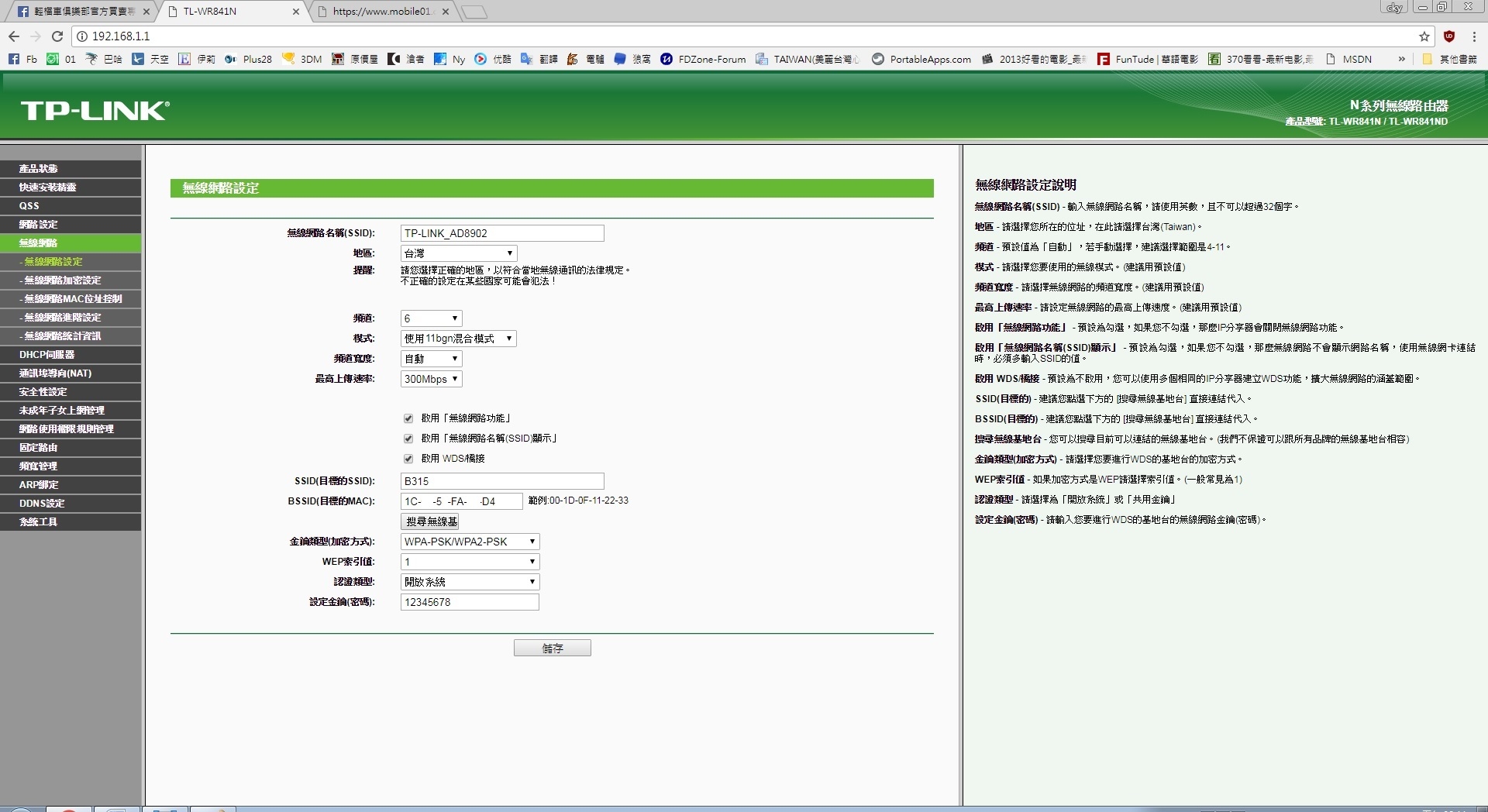Go back using the browser back arrow
Viewport: 1488px width, 812px height.
point(14,36)
